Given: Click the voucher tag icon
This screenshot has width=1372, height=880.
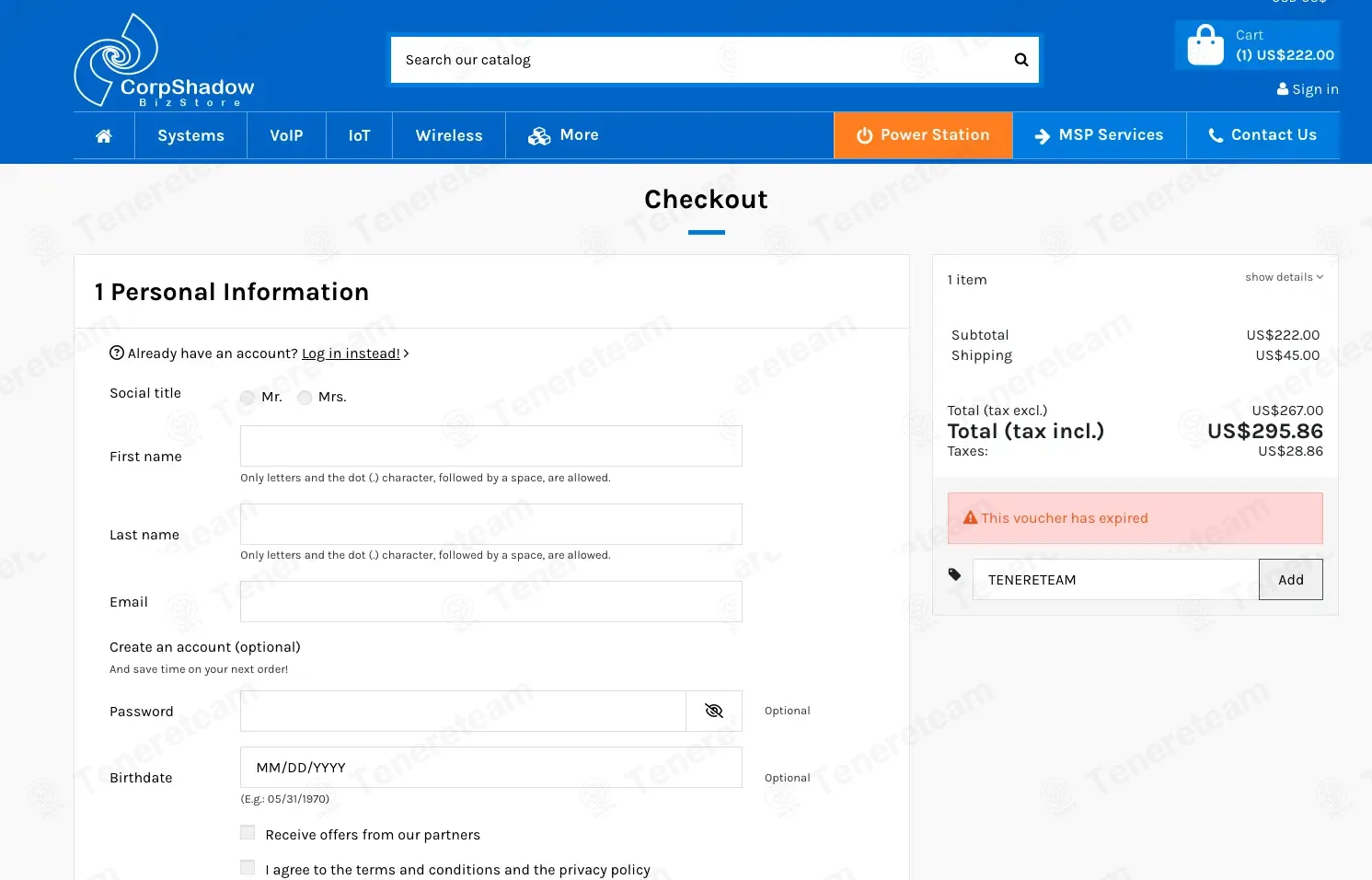Looking at the screenshot, I should [954, 574].
